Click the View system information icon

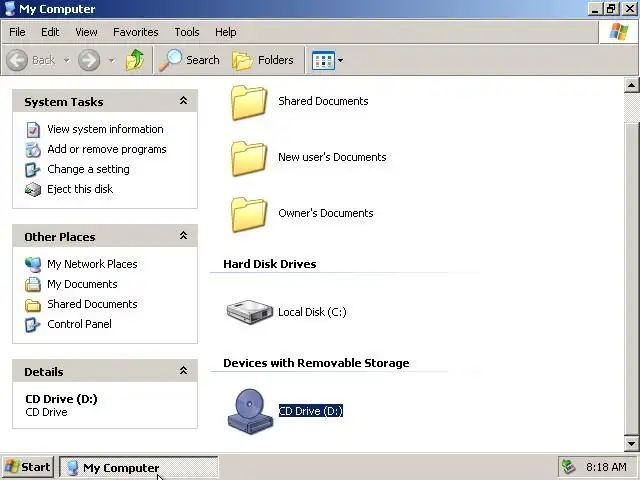[x=33, y=130]
